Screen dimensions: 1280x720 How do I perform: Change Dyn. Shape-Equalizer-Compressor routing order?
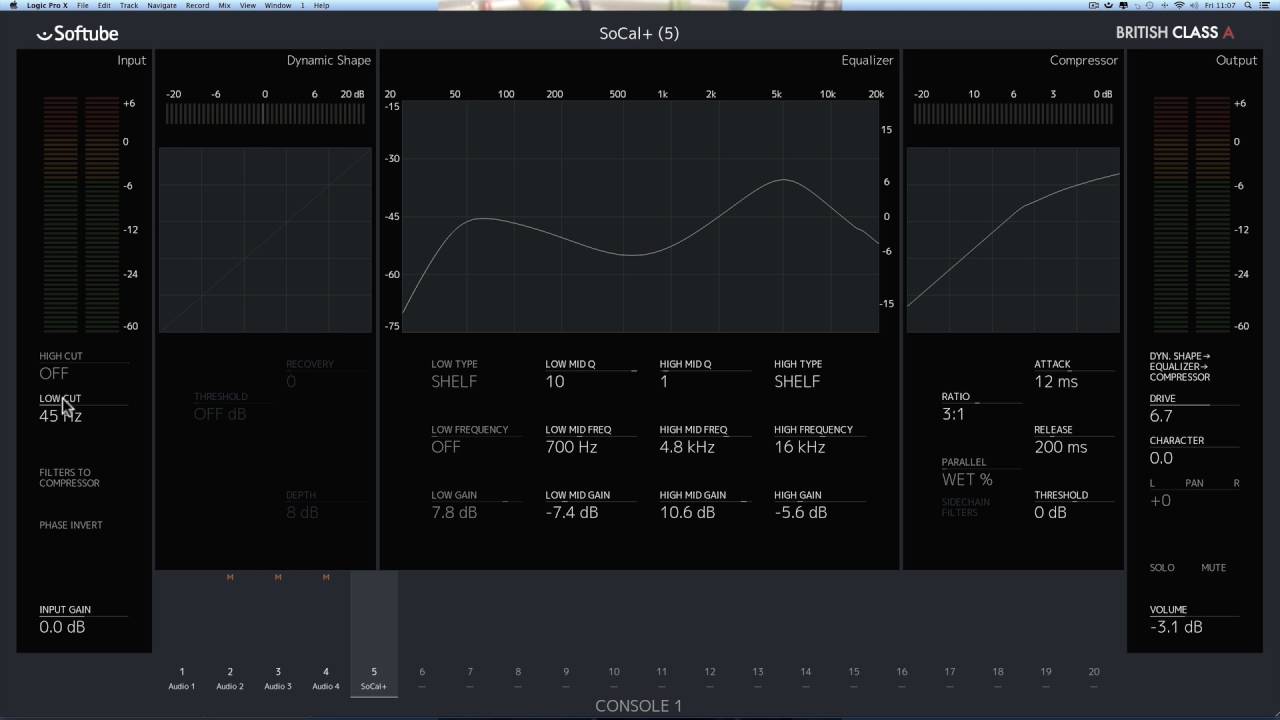[1180, 367]
